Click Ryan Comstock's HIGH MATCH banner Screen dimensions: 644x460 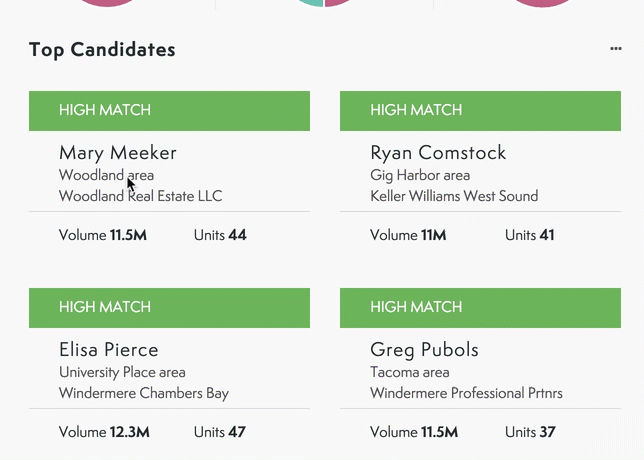pos(480,111)
